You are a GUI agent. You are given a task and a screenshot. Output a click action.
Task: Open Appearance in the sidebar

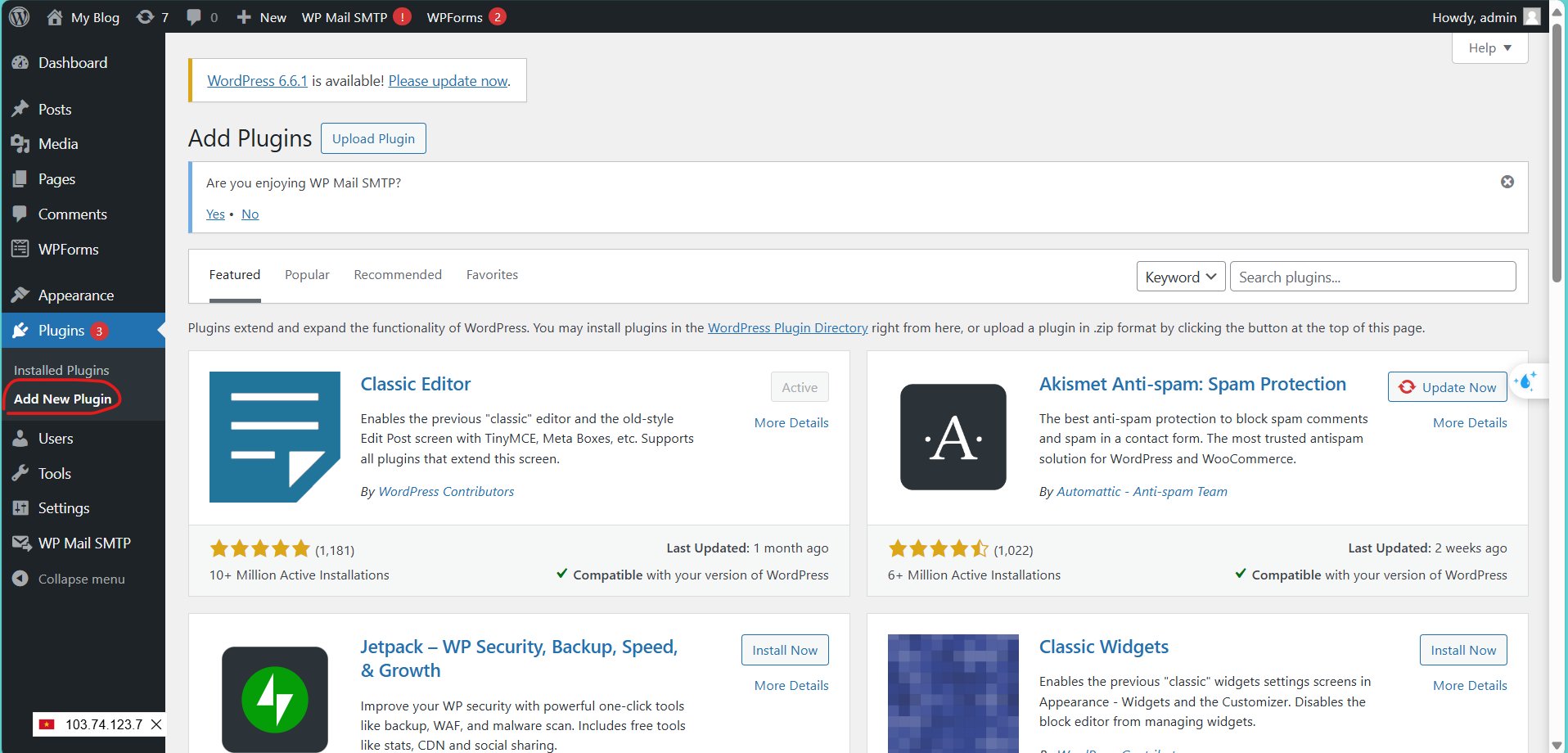coord(83,295)
